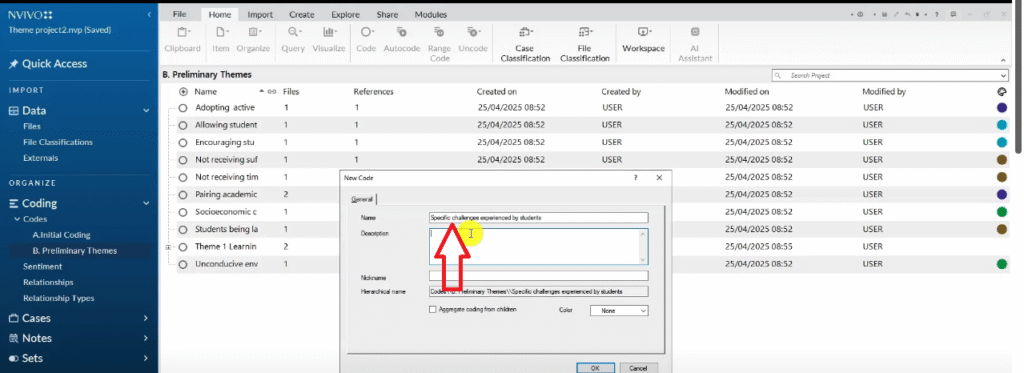
Task: Open the Item ribbon dropdown
Action: [220, 39]
